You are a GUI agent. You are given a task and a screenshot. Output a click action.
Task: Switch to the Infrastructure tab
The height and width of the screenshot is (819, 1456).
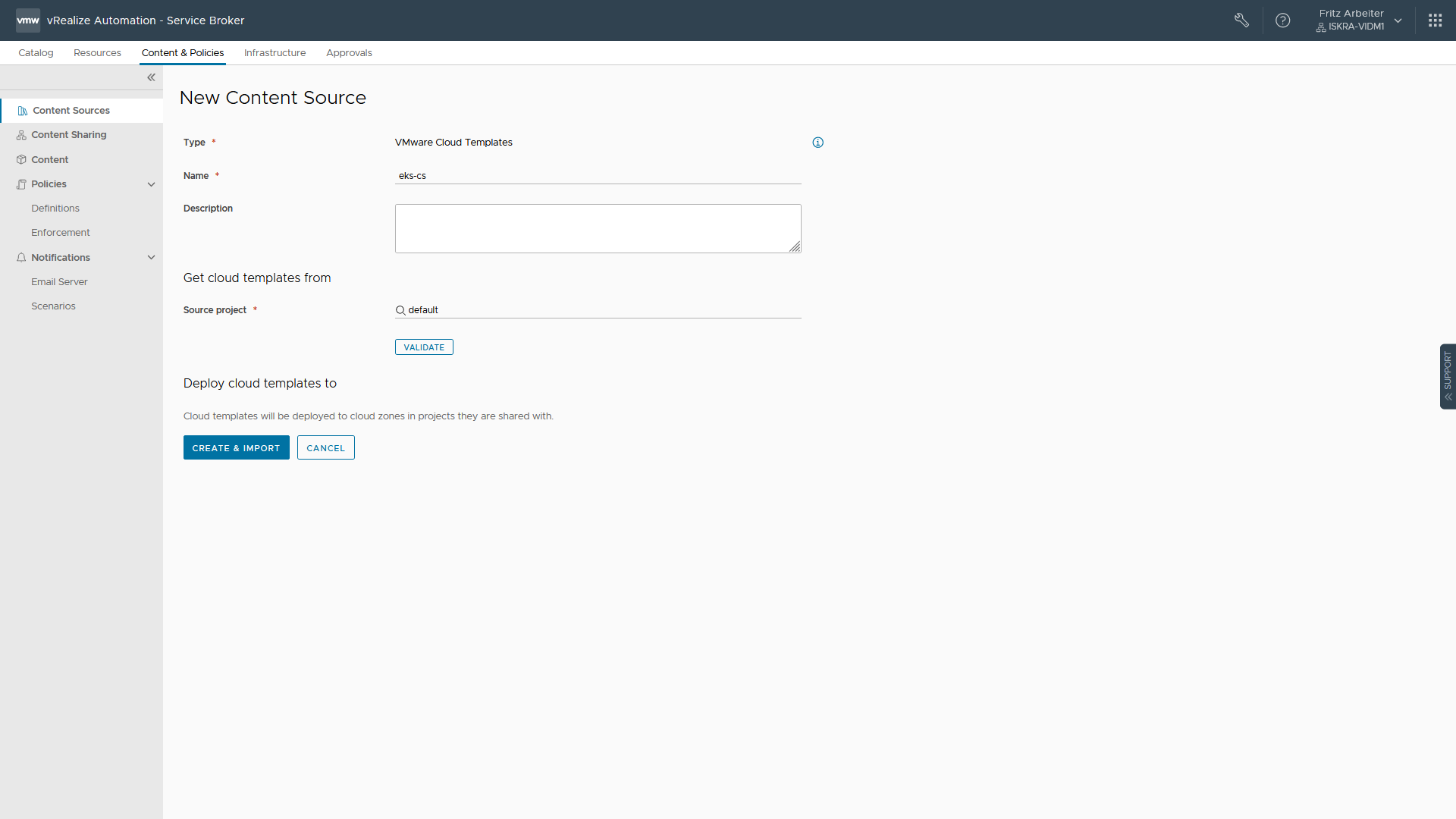point(275,53)
